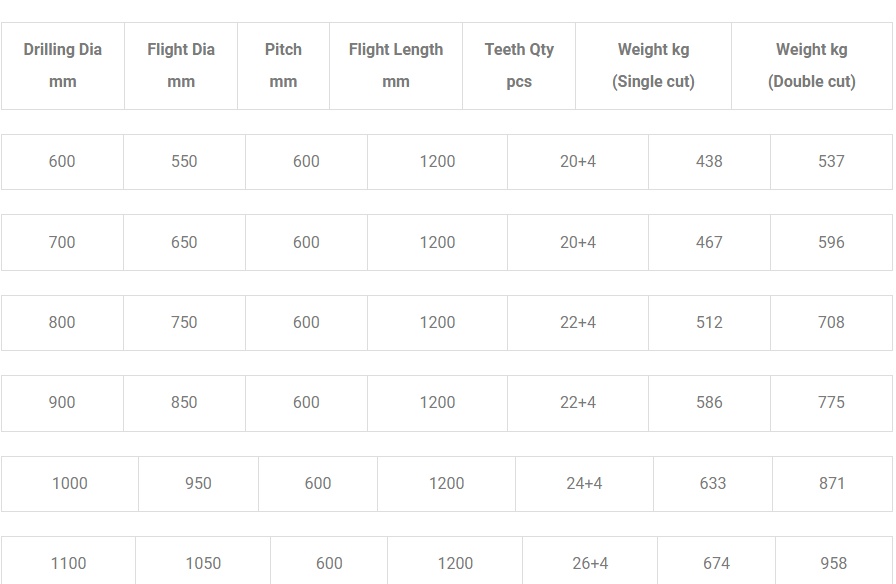Select the 871 double cut weight cell
Viewport: 896px width, 584px height.
coord(832,483)
